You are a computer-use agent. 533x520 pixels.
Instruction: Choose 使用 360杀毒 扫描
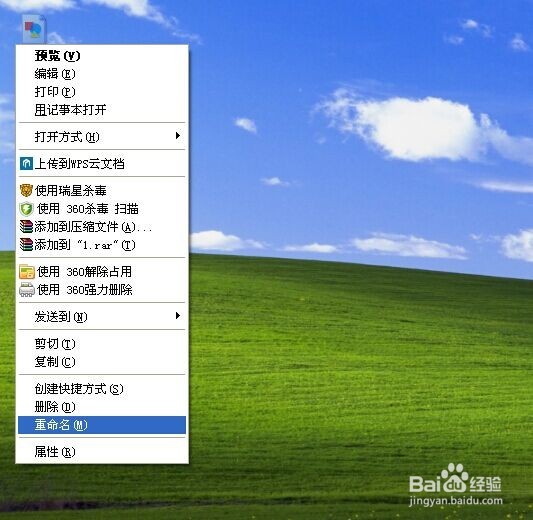pos(102,209)
